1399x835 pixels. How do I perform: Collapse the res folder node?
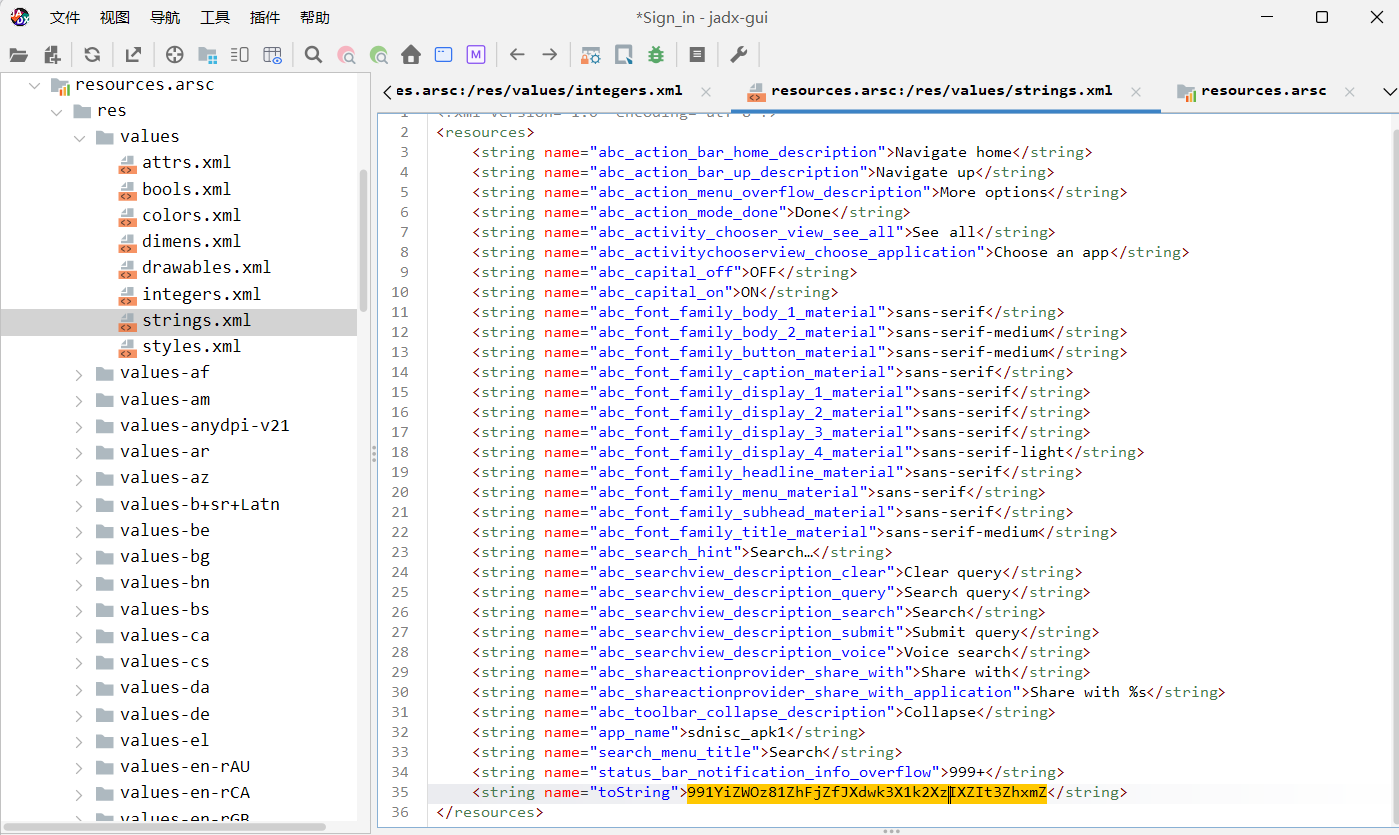pyautogui.click(x=58, y=111)
